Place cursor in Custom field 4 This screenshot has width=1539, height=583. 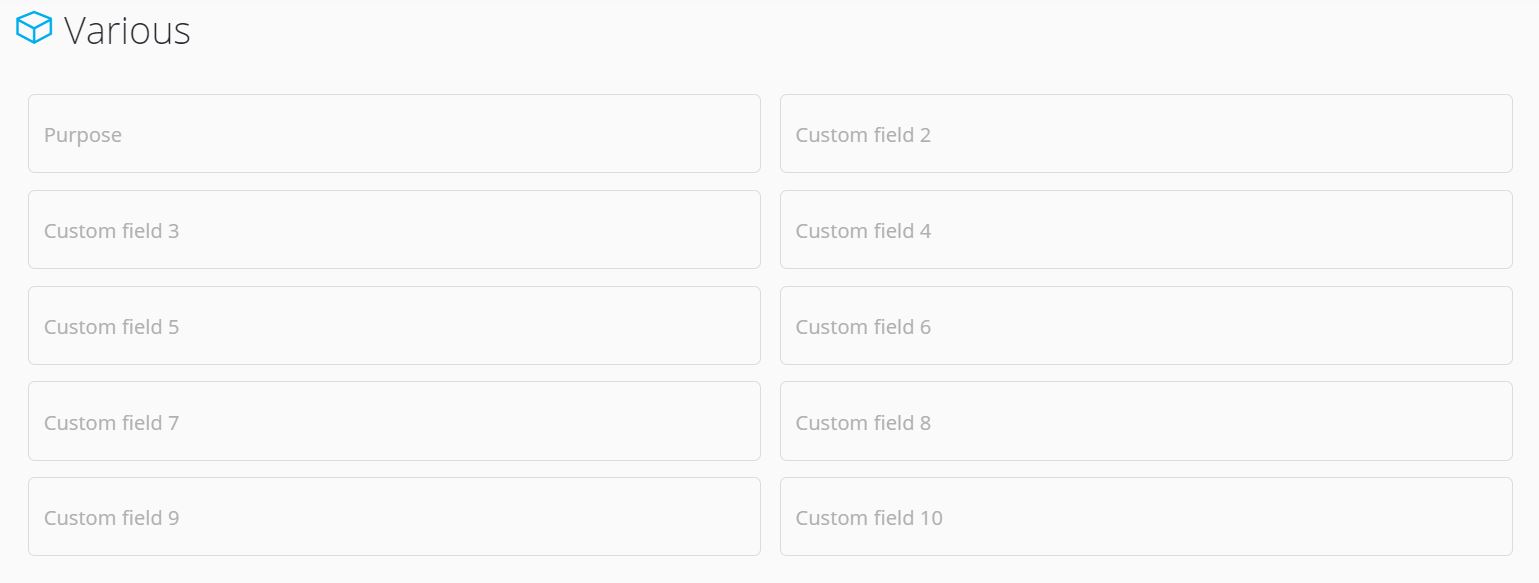[1146, 230]
